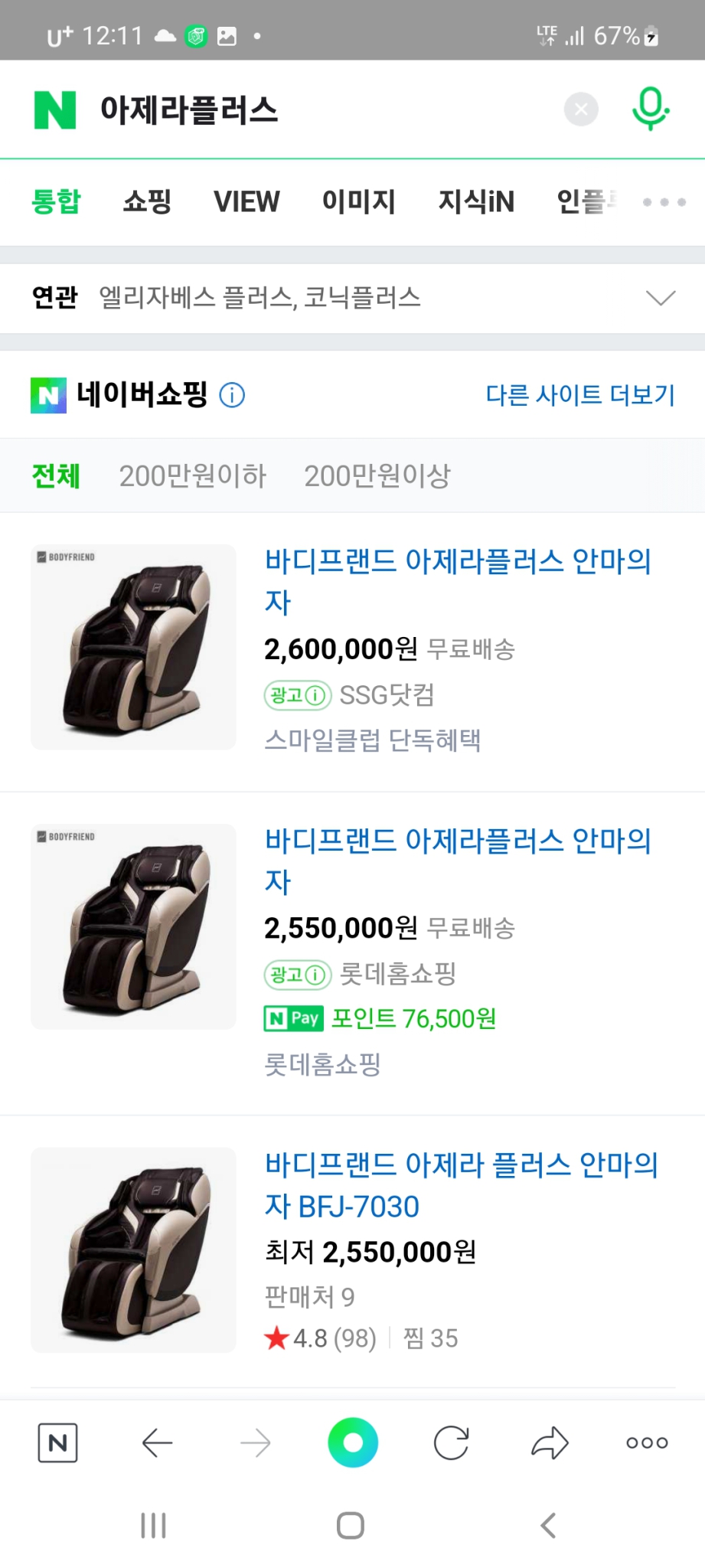Tap the Naver home icon in the bottom toolbar

[58, 1442]
